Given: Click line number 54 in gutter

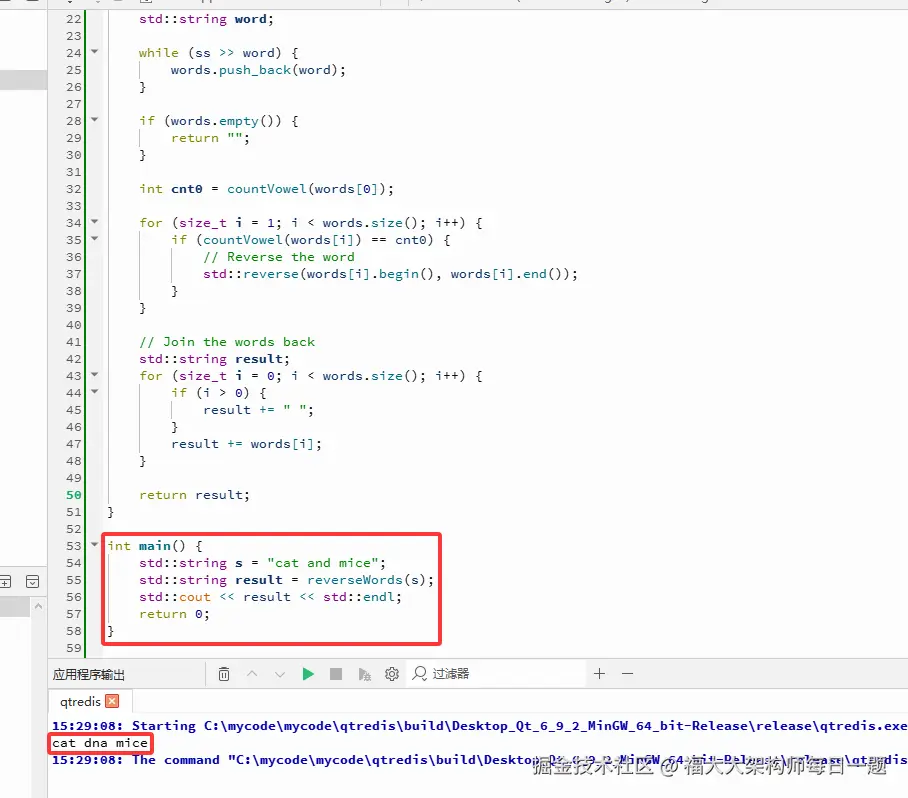Looking at the screenshot, I should click(74, 563).
